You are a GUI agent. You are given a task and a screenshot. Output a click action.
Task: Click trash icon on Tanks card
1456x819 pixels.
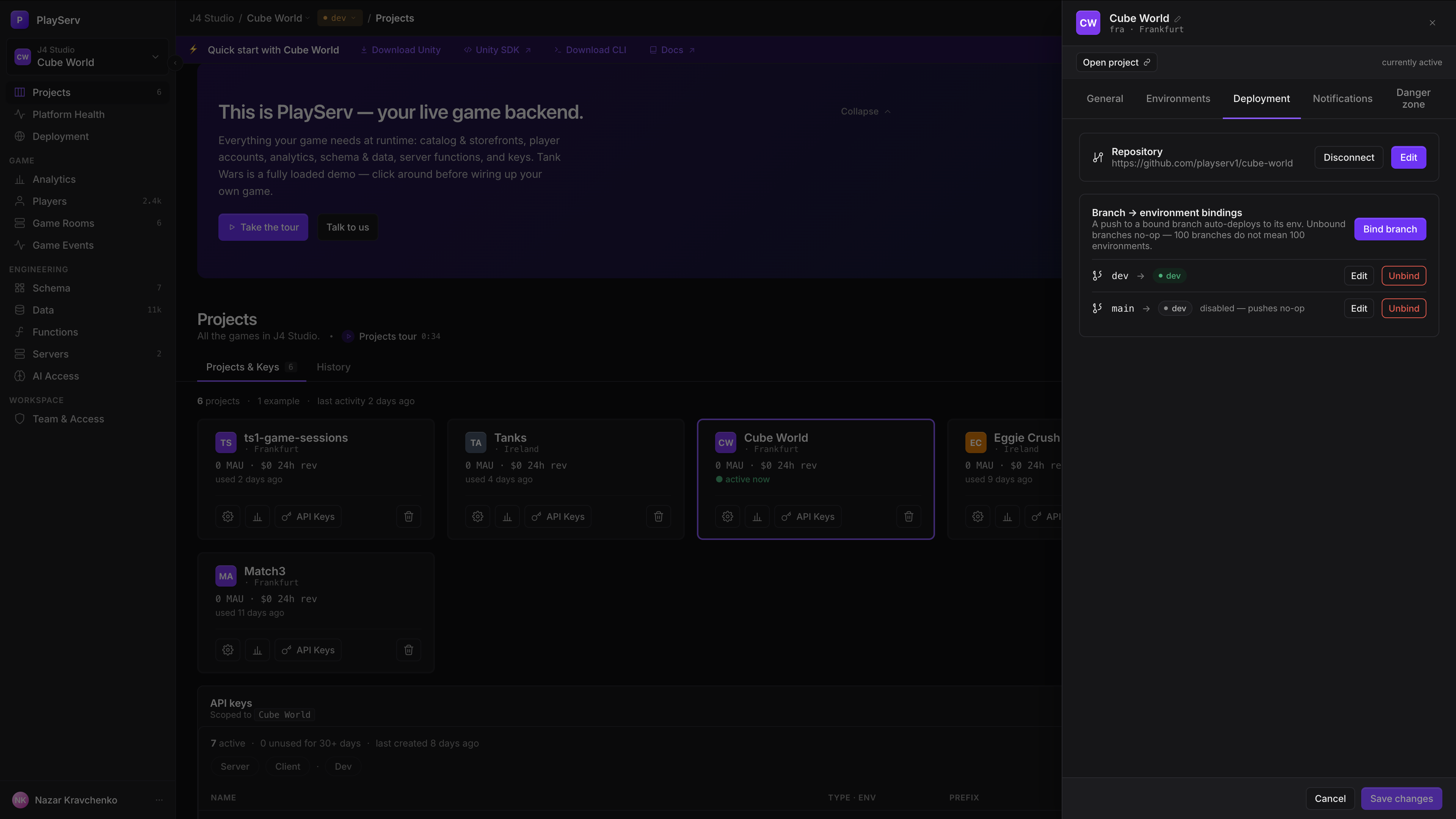tap(659, 516)
